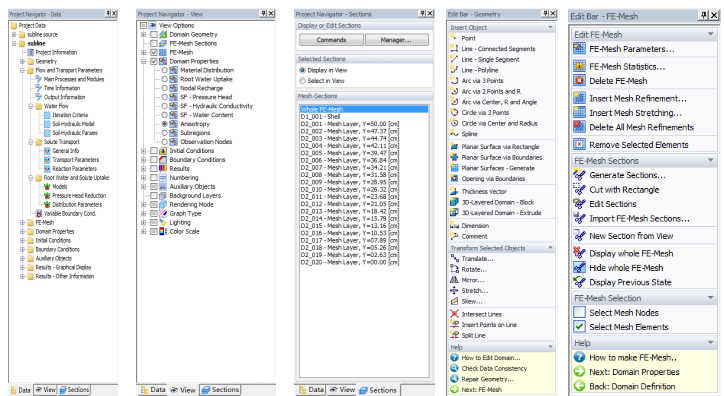Toggle Boundary Conditions checkbox
Screen dimensions: 724x396
(154, 160)
